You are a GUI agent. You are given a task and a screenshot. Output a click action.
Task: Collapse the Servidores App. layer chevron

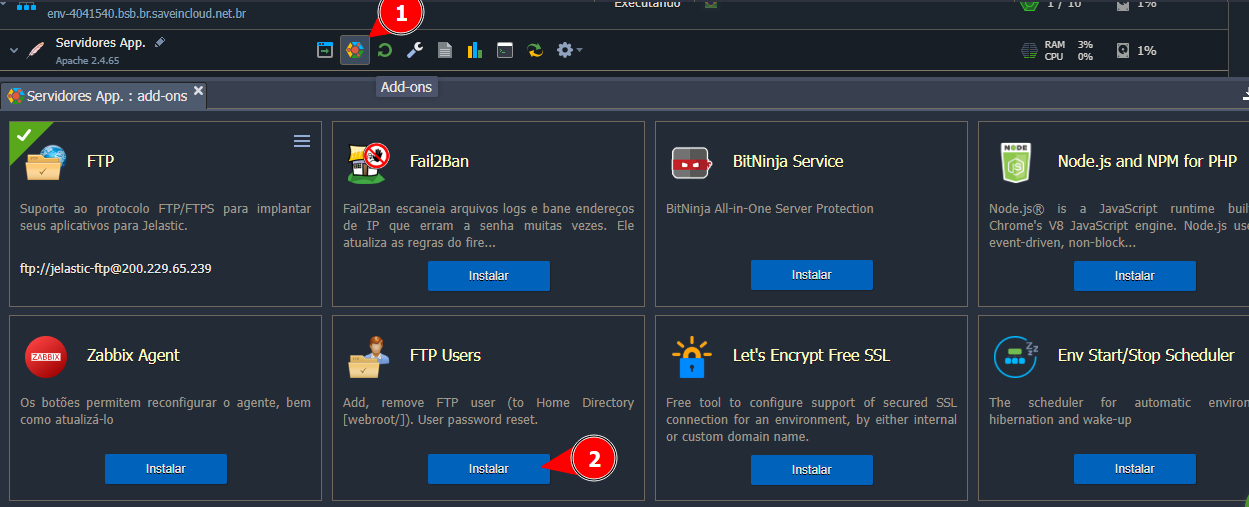point(14,50)
